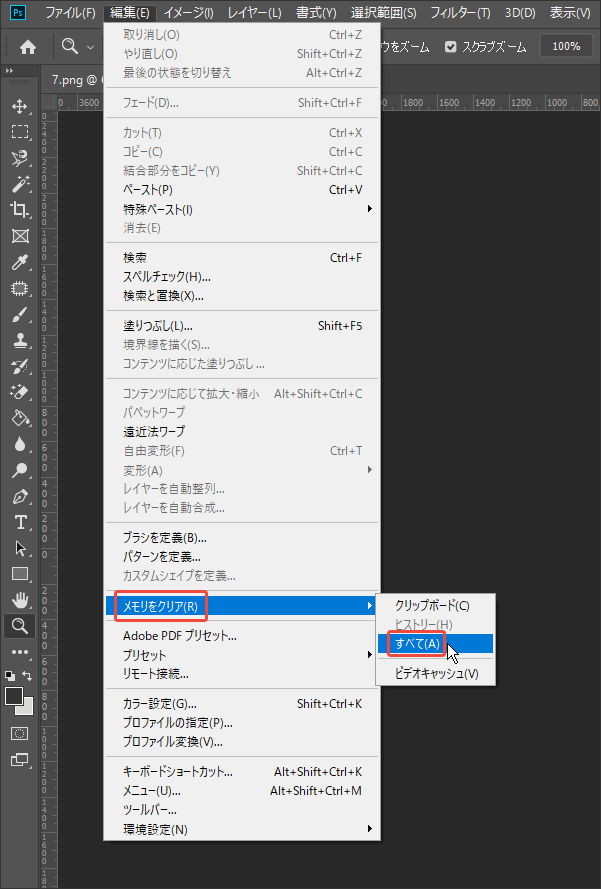Screen dimensions: 601x889
Task: Open the Edit Toolbar three-dots button
Action: (x=20, y=652)
